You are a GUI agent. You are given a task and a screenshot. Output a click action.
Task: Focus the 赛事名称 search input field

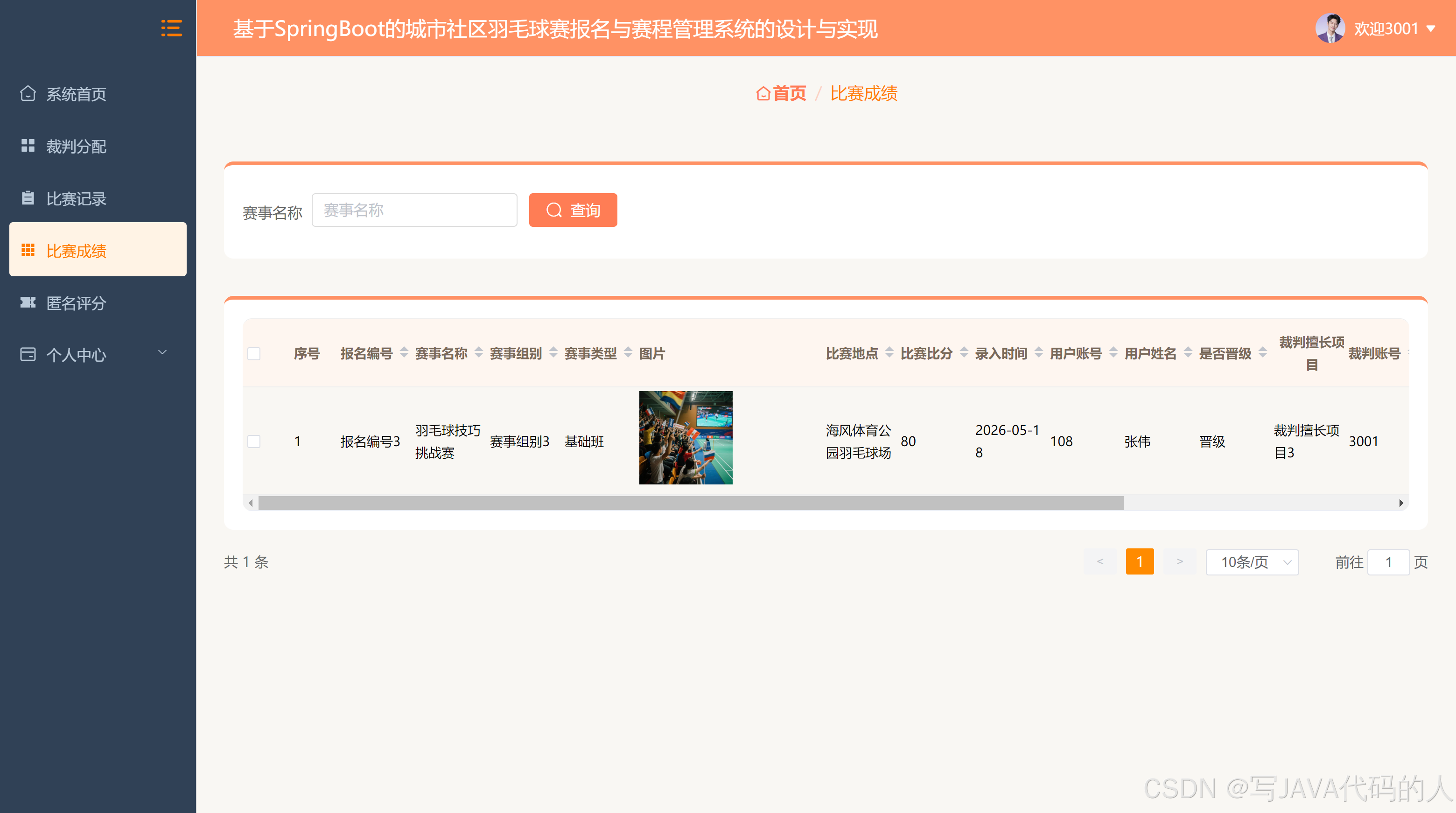[x=414, y=210]
